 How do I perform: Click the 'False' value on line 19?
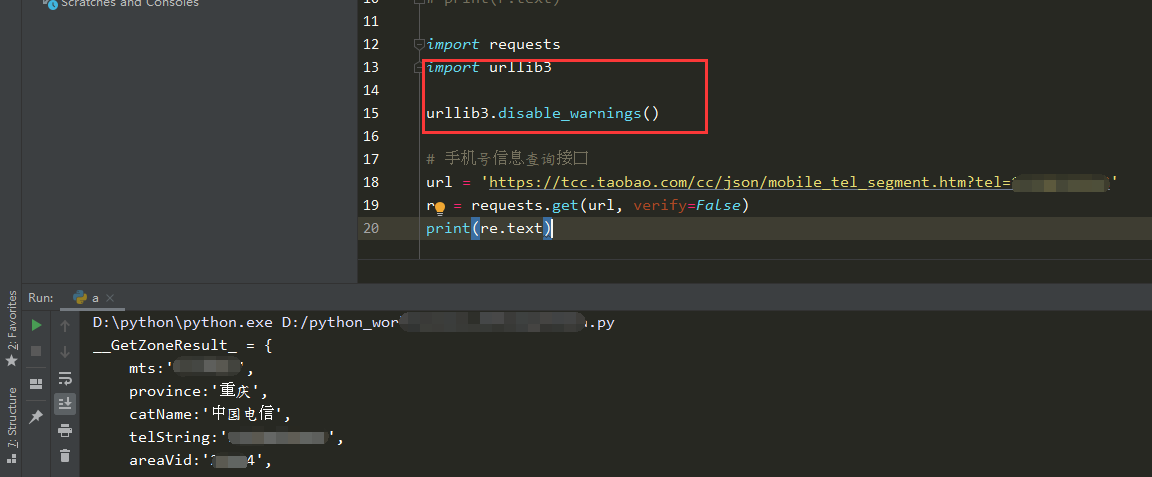click(x=719, y=205)
